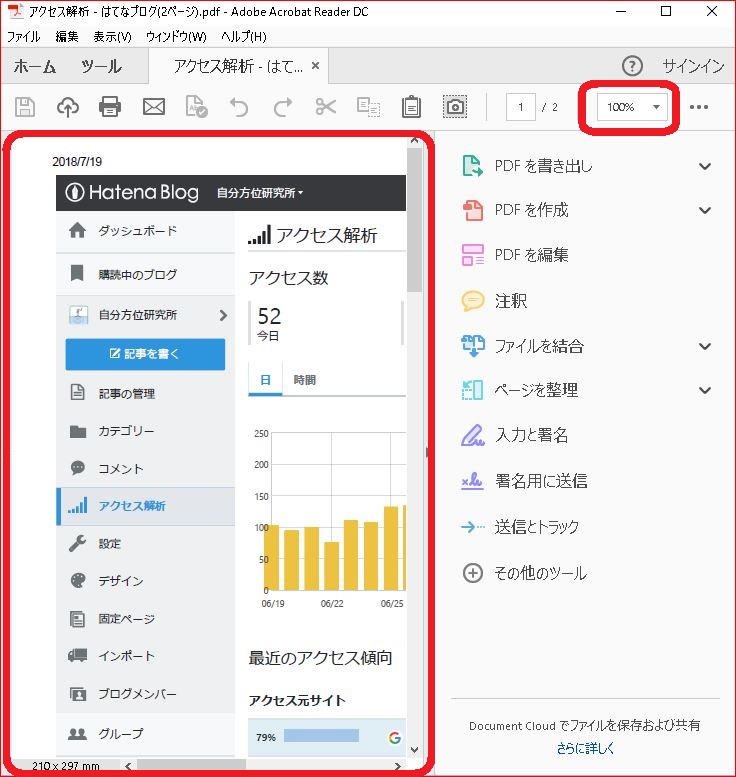Click the 記事の管理 text in the page
Screen dimensions: 736x777
(x=127, y=393)
